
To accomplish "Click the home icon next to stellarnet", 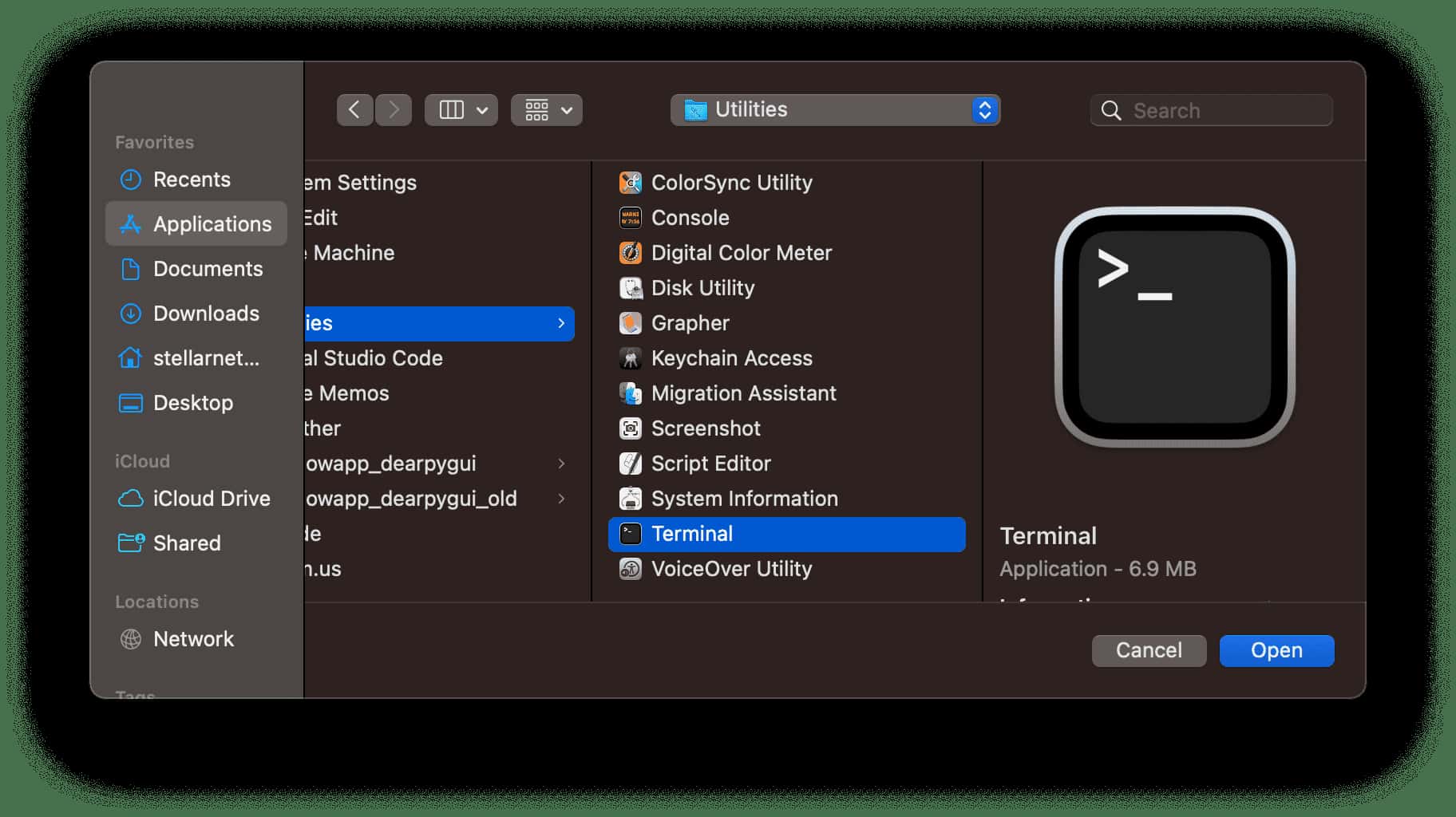I will (x=130, y=358).
